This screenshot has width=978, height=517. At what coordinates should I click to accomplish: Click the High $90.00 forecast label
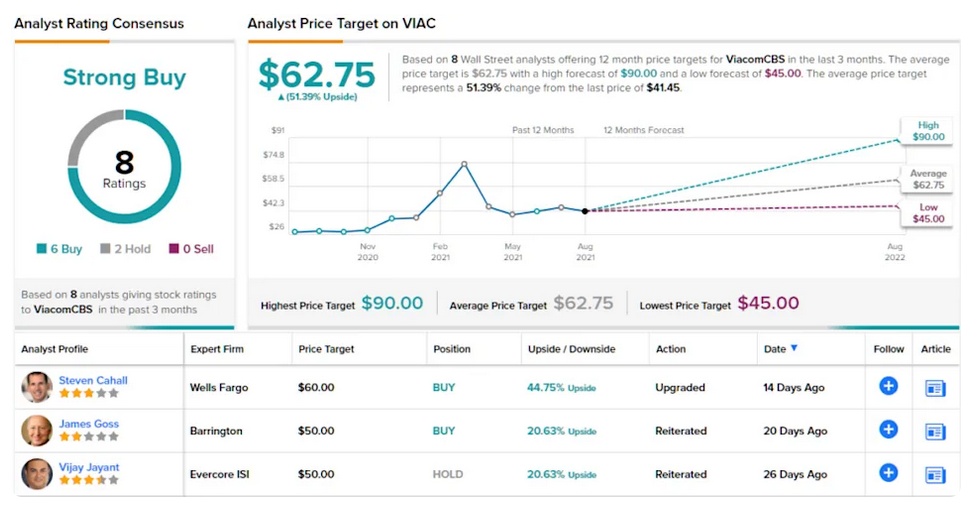[x=927, y=131]
